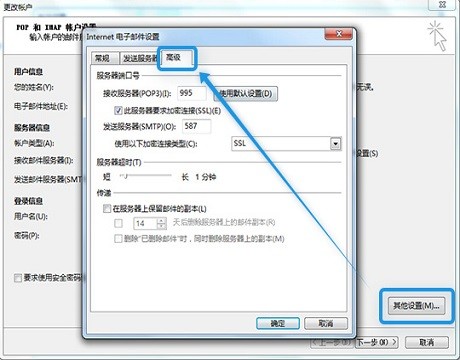
Task: Enable 在服务器上保留邮件的副本 checkbox
Action: (x=107, y=209)
